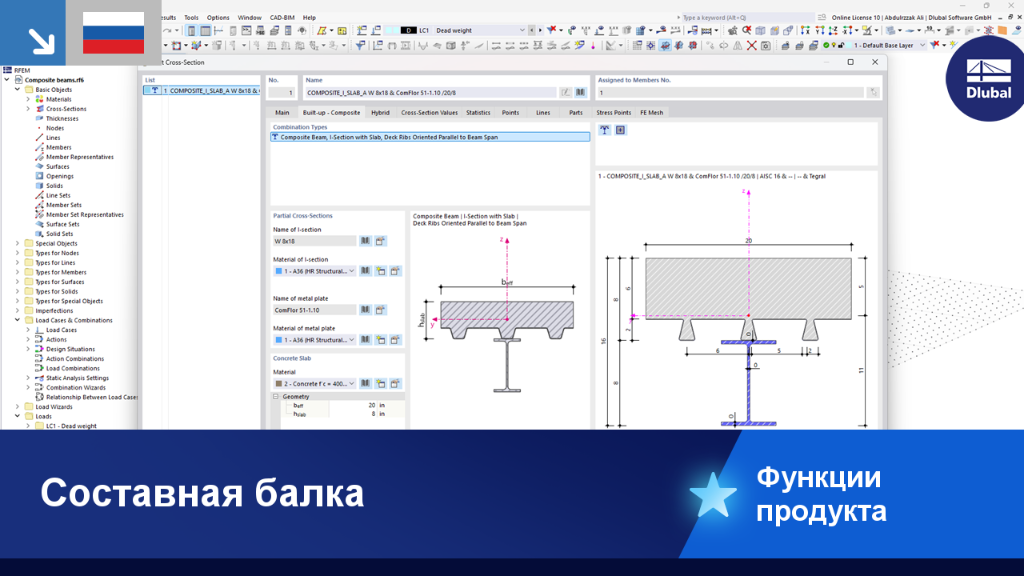Create new material for I-section
The width and height of the screenshot is (1024, 576).
[x=380, y=271]
